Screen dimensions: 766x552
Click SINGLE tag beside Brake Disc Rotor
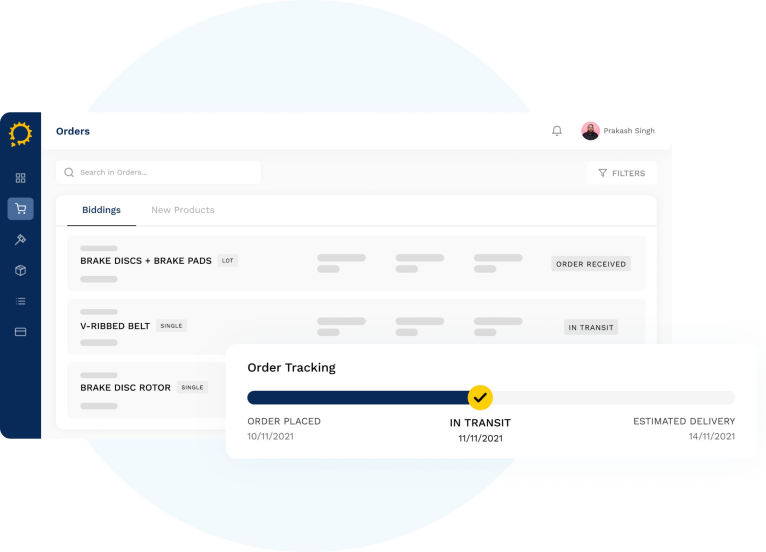click(x=192, y=387)
